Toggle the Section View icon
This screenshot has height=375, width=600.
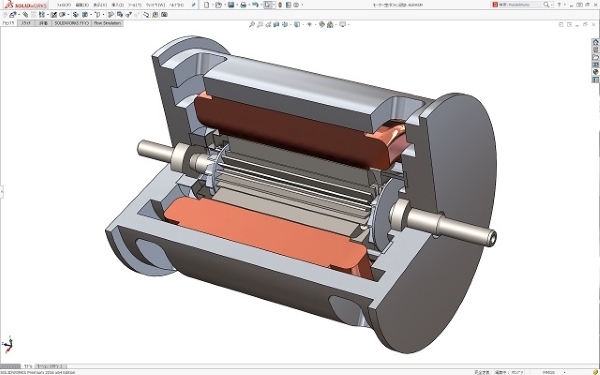pos(276,24)
